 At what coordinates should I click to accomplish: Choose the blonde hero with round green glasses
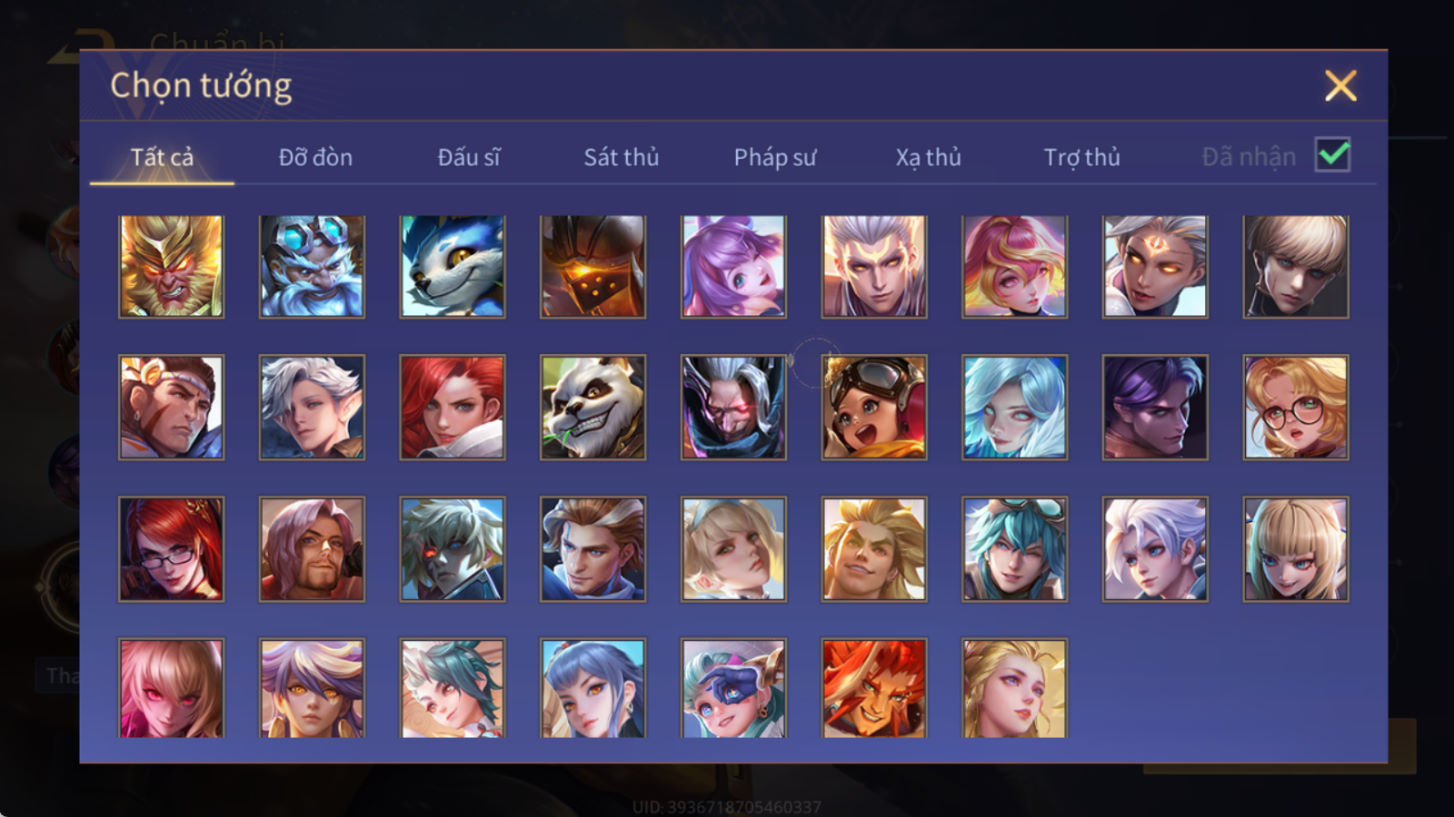click(x=1296, y=407)
